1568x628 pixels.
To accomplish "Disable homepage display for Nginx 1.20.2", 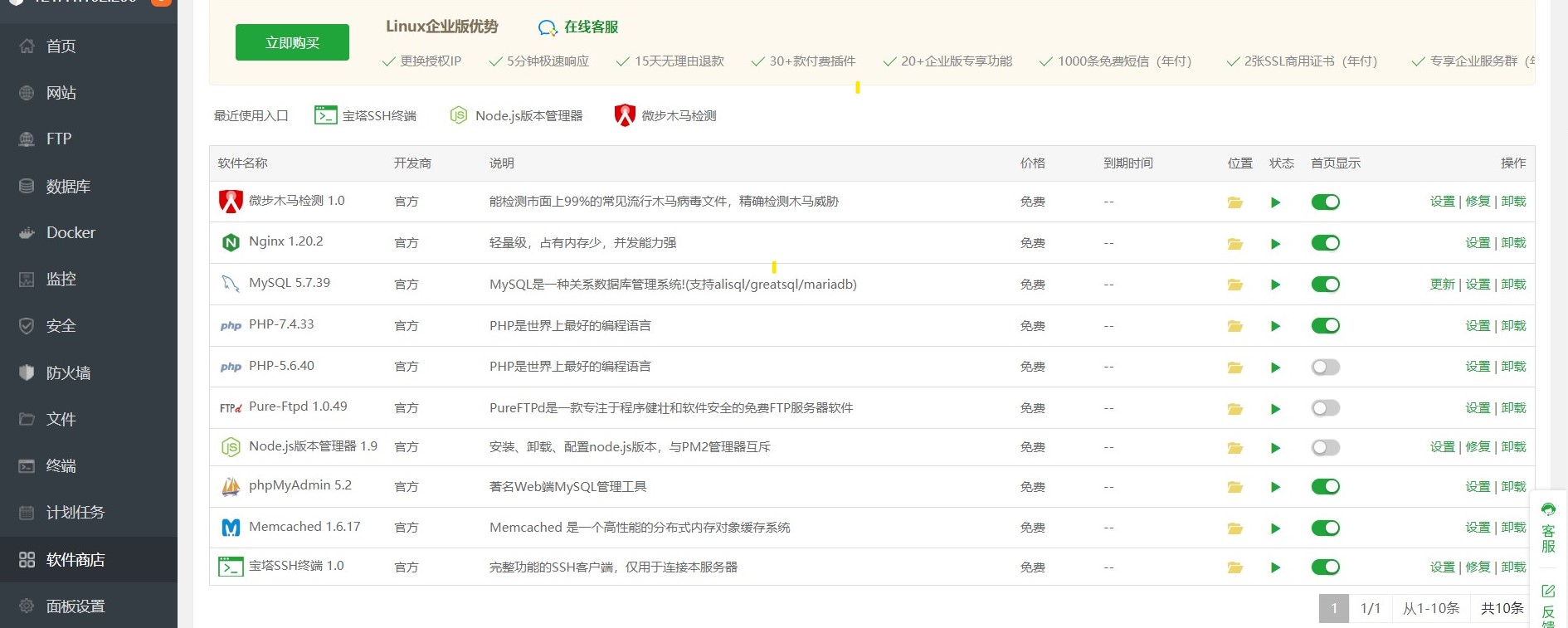I will (1326, 244).
